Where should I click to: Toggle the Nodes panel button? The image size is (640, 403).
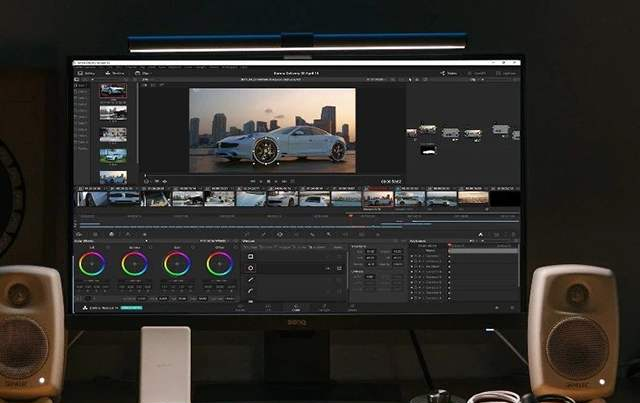(x=449, y=73)
